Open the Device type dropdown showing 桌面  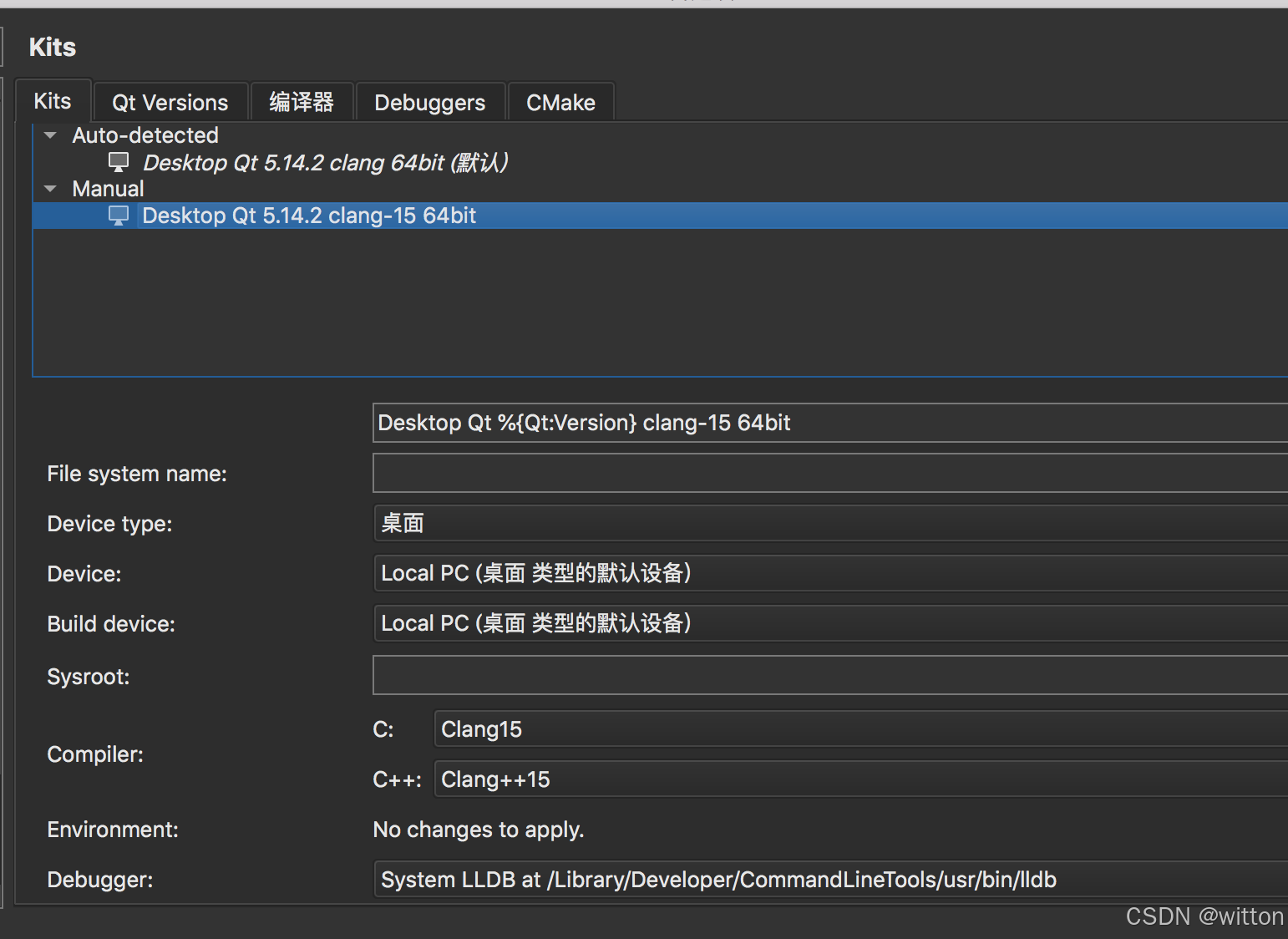pos(827,524)
